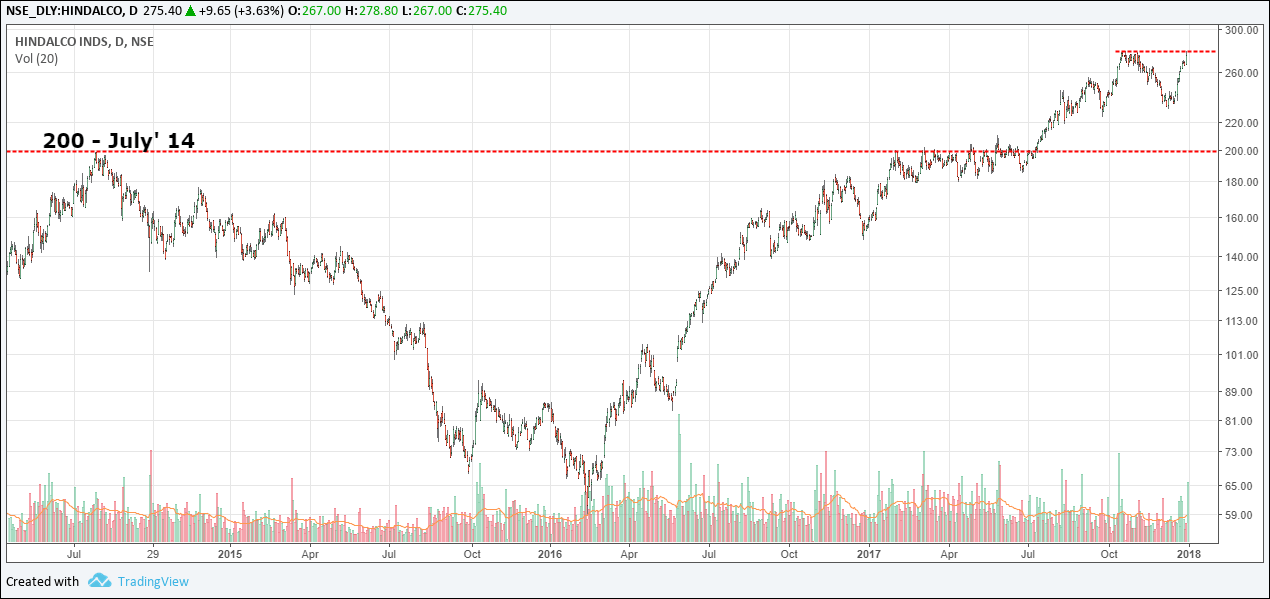Click the 2016 label on the time axis
The image size is (1270, 599).
(x=551, y=552)
